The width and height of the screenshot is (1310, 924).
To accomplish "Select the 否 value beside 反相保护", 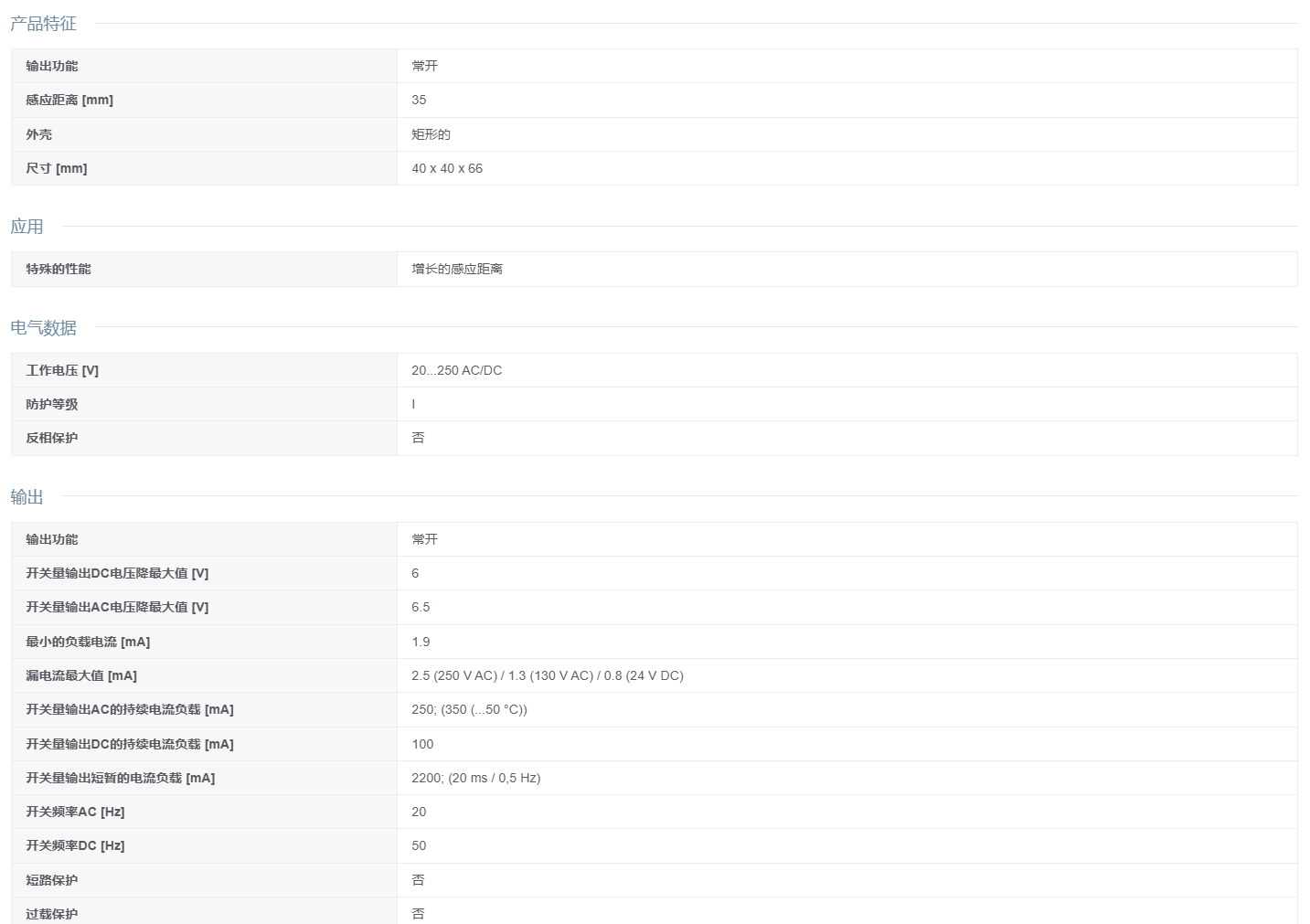I will [418, 438].
